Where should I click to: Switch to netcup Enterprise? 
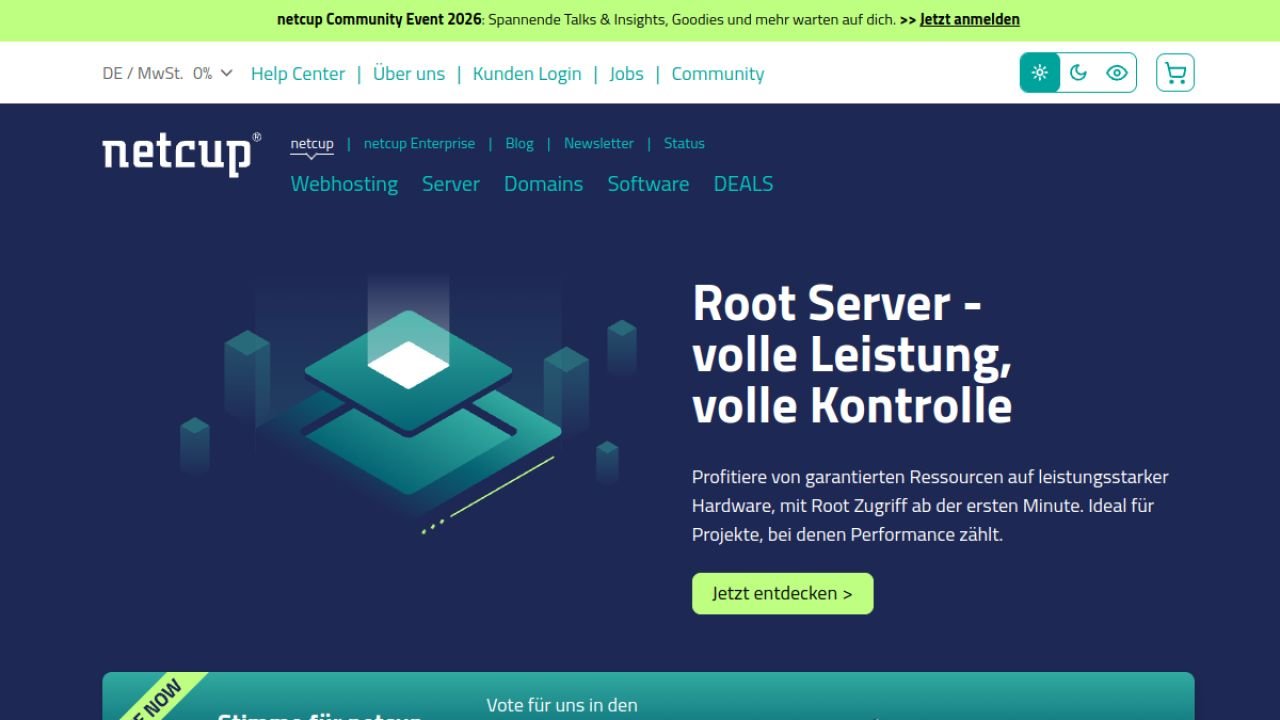click(419, 144)
